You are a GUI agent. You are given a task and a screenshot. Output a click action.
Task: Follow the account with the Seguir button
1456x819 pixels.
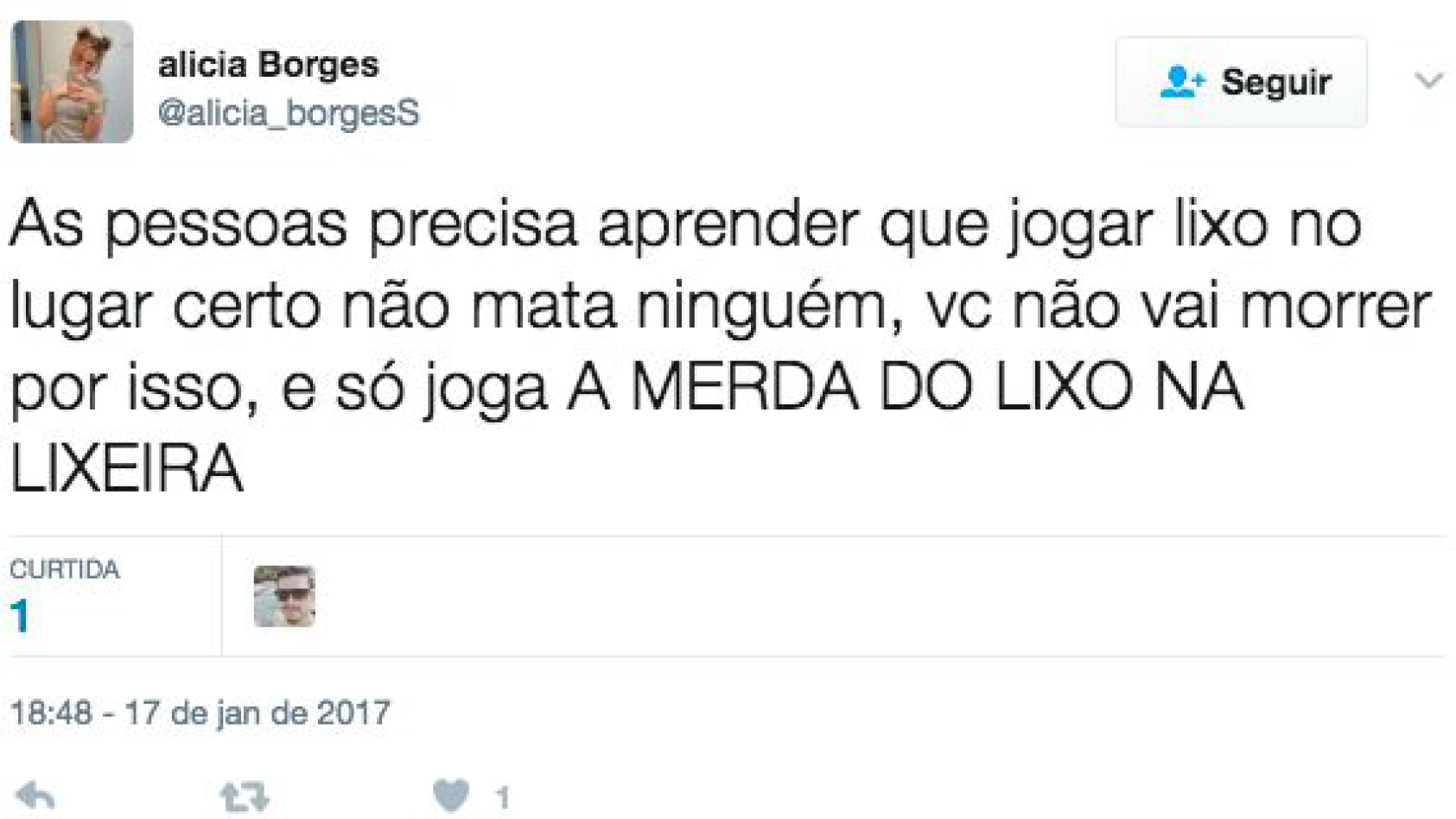(1241, 82)
